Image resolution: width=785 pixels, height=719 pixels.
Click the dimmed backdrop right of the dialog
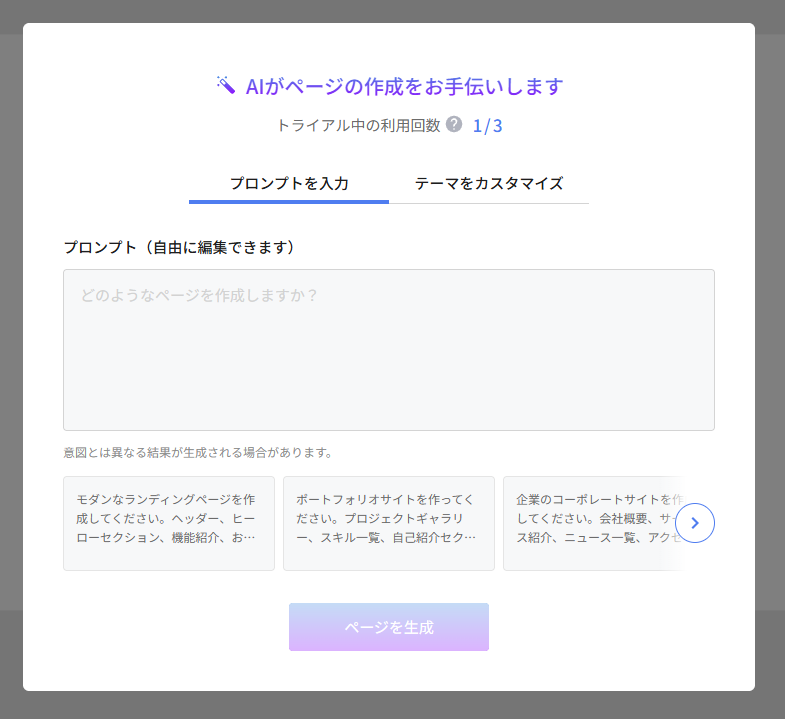click(770, 360)
